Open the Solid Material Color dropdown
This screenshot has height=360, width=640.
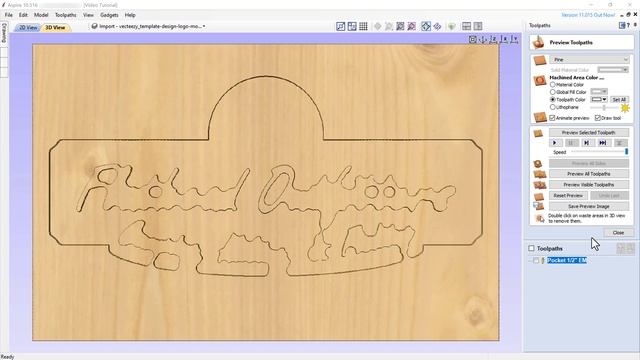pyautogui.click(x=613, y=70)
